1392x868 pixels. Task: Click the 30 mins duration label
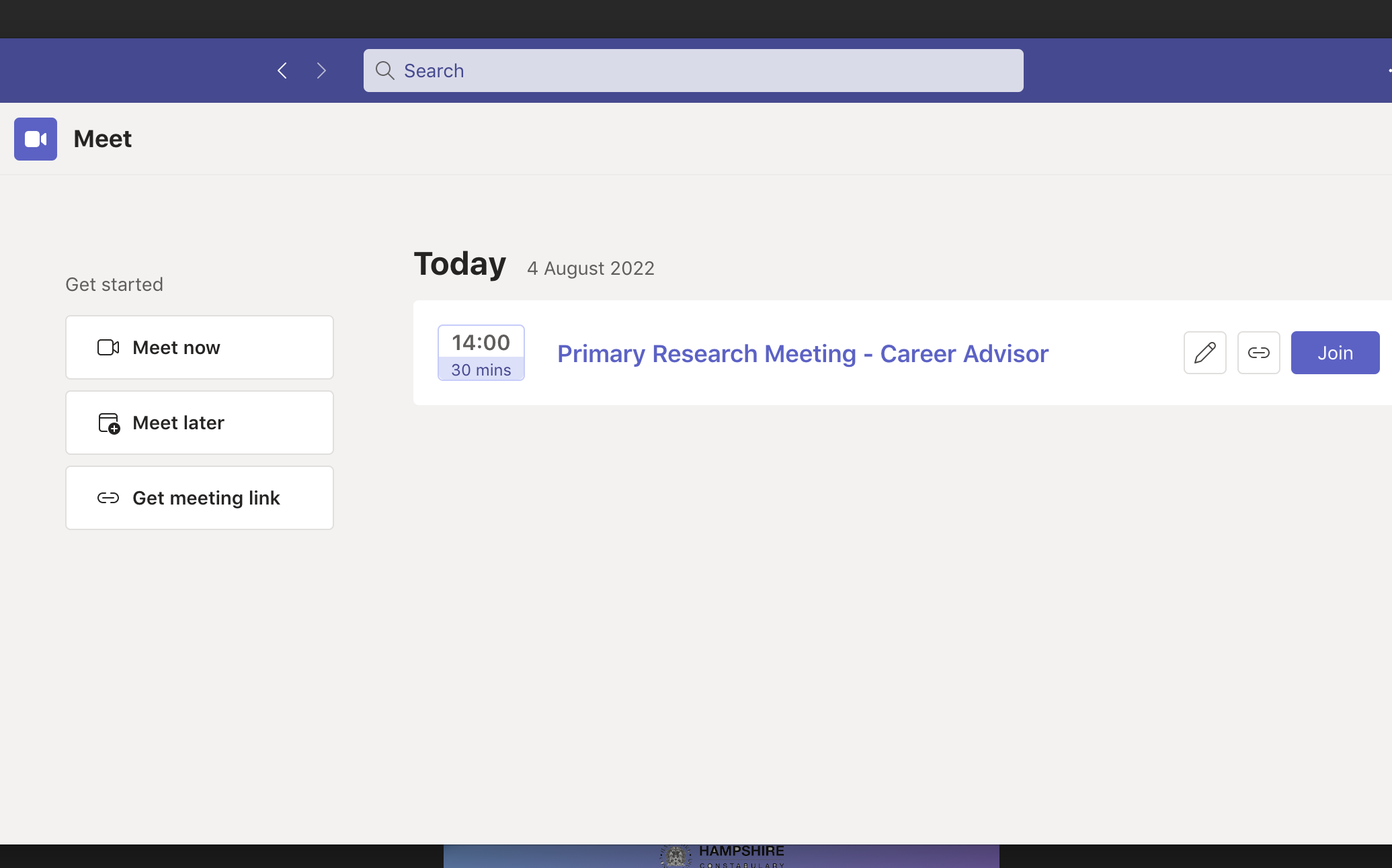pyautogui.click(x=481, y=370)
